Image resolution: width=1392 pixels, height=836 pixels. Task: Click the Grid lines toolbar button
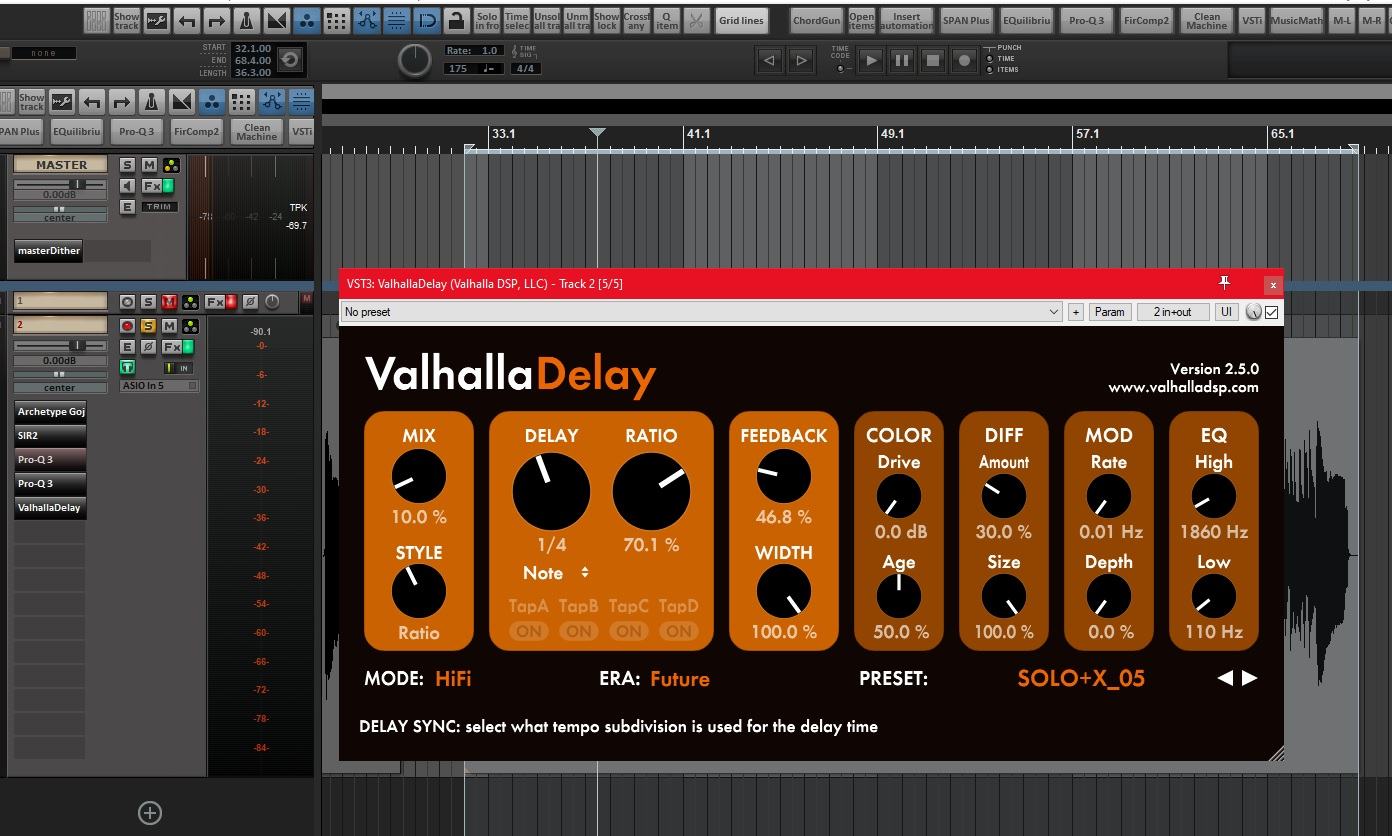click(741, 20)
